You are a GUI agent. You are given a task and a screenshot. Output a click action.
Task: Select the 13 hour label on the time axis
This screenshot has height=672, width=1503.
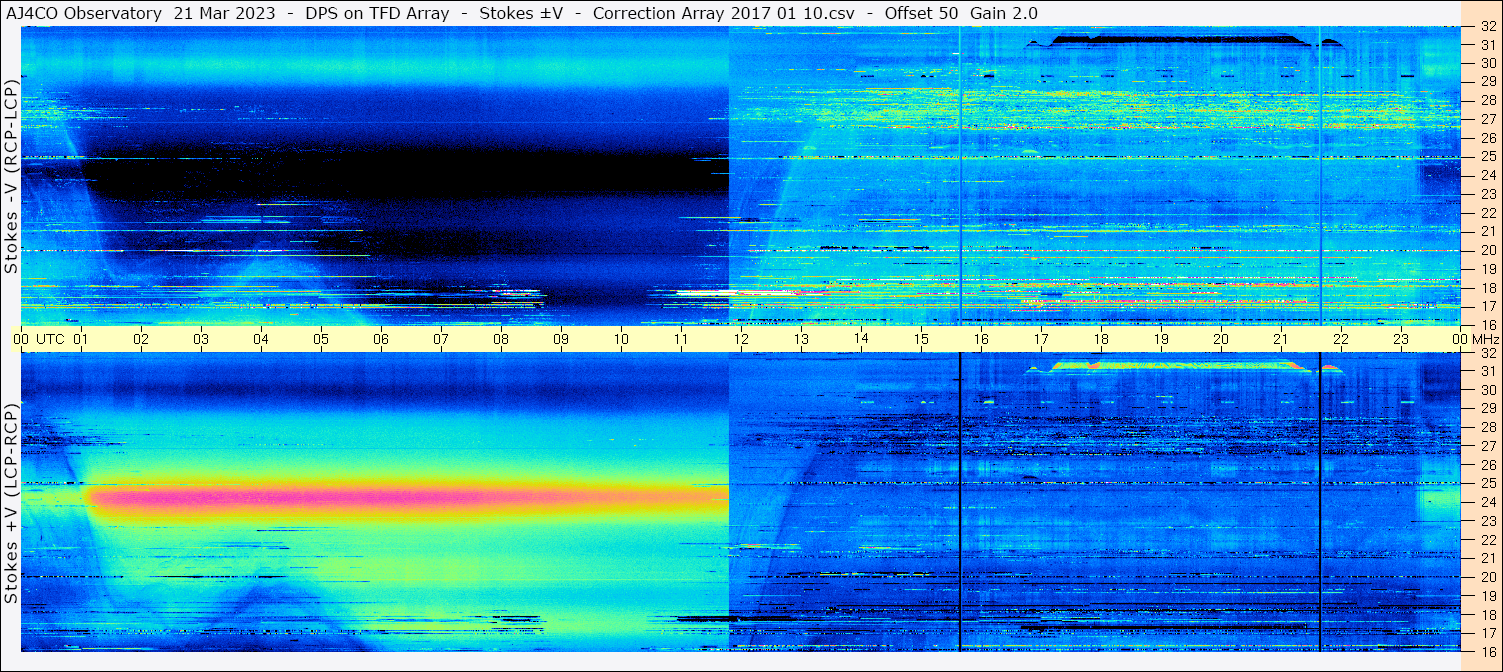tap(801, 339)
